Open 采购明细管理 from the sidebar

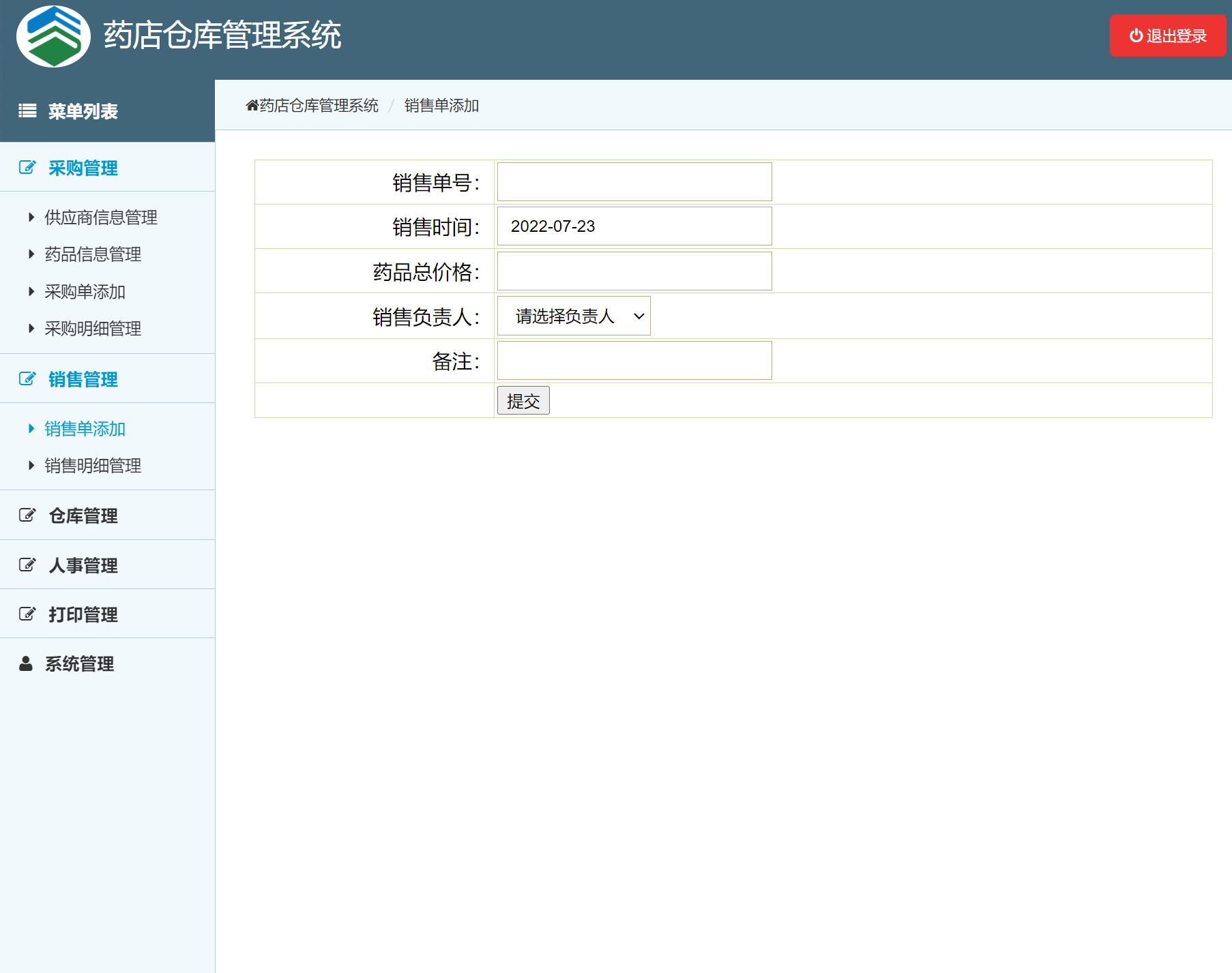[92, 329]
